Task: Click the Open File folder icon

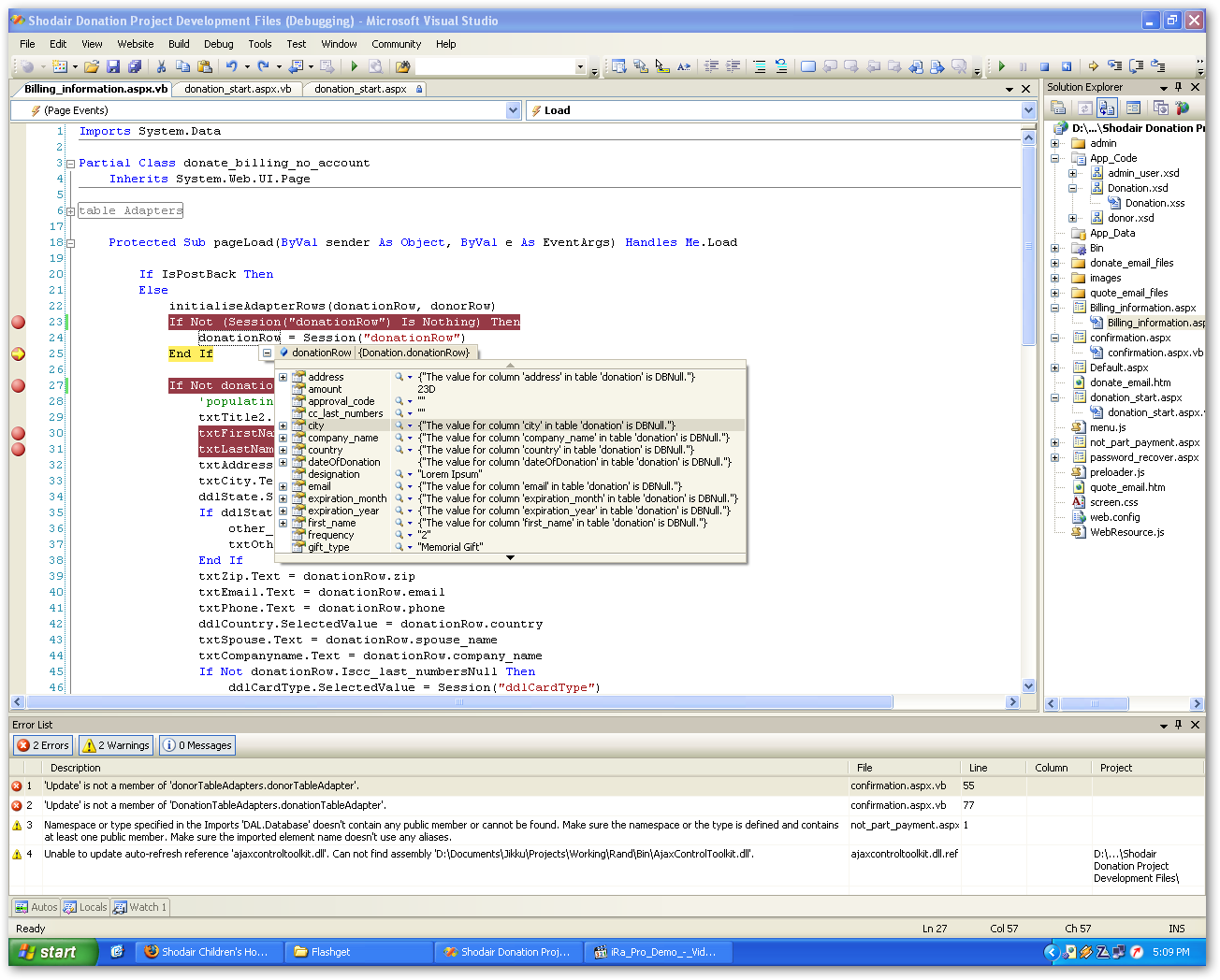Action: [92, 66]
